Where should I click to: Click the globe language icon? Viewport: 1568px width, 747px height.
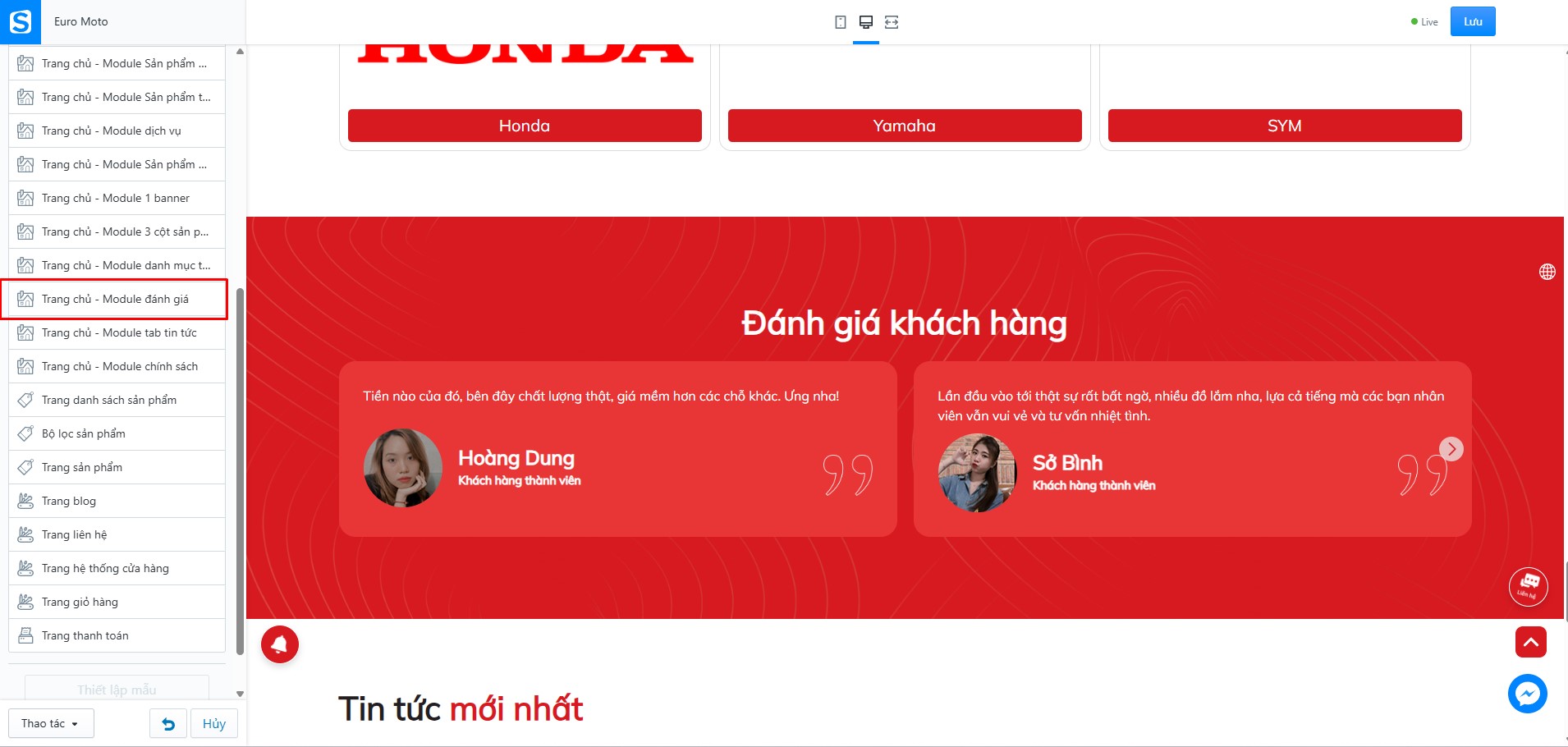tap(1547, 272)
